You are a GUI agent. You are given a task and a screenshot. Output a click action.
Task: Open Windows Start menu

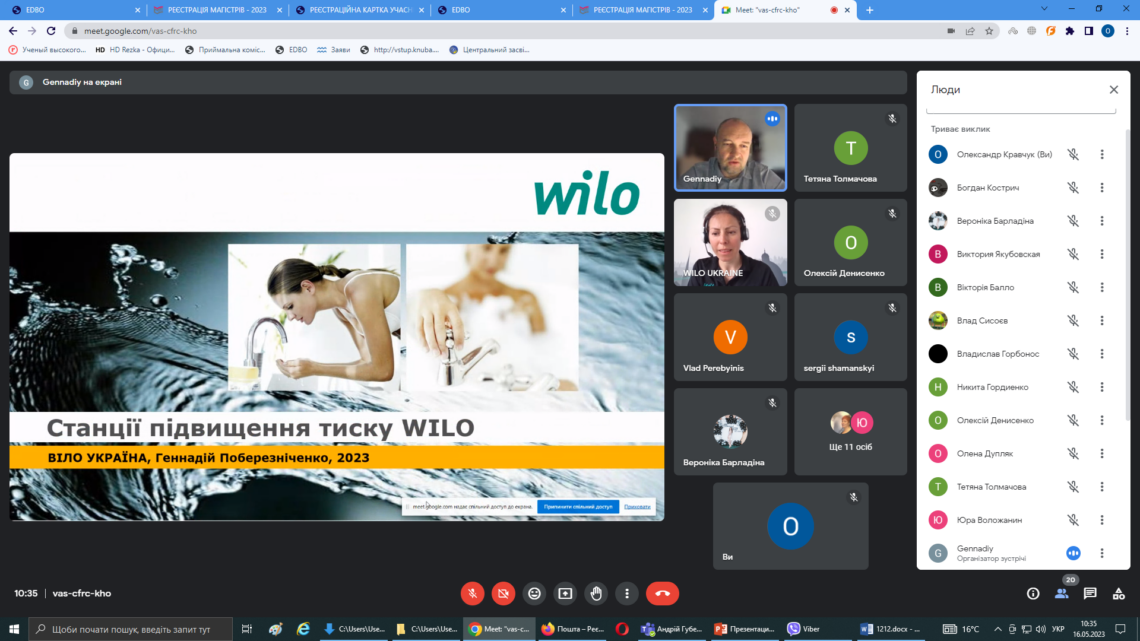[14, 629]
